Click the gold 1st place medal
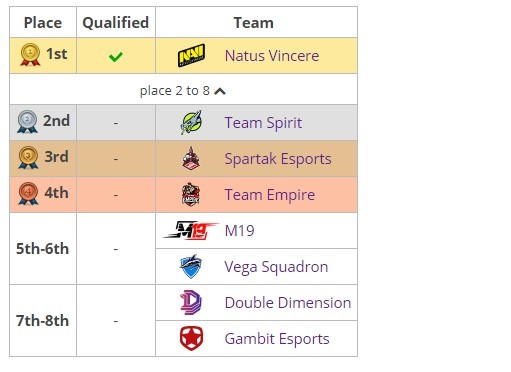 point(30,55)
